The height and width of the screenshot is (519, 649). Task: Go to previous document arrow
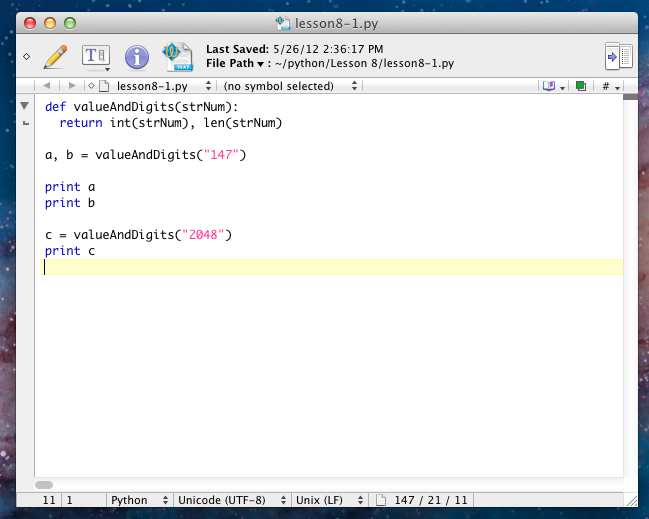(47, 86)
